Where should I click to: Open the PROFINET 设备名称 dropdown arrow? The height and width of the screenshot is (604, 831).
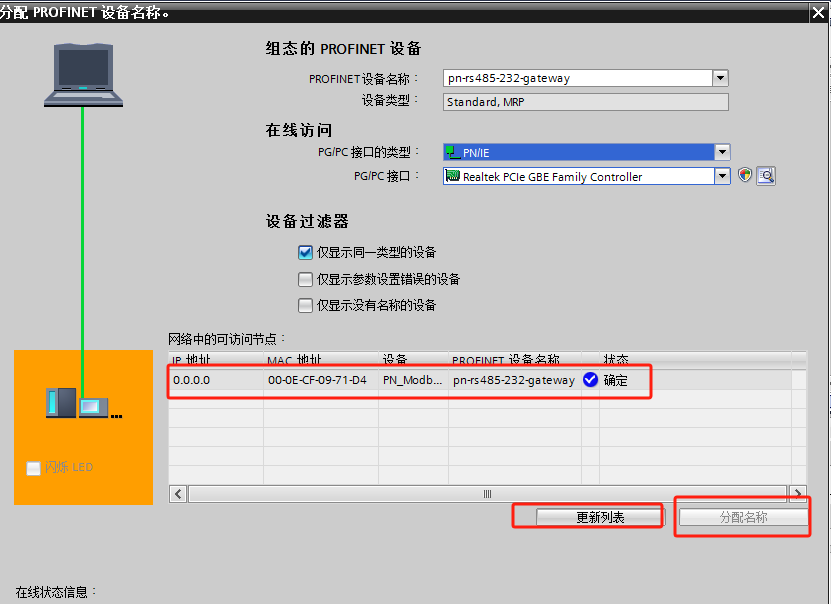[x=720, y=78]
